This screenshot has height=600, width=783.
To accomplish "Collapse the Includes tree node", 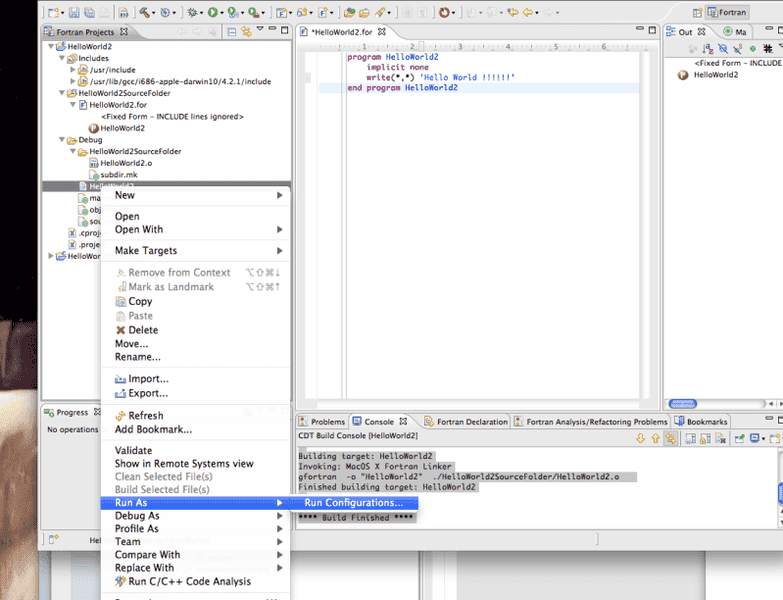I will click(x=61, y=59).
